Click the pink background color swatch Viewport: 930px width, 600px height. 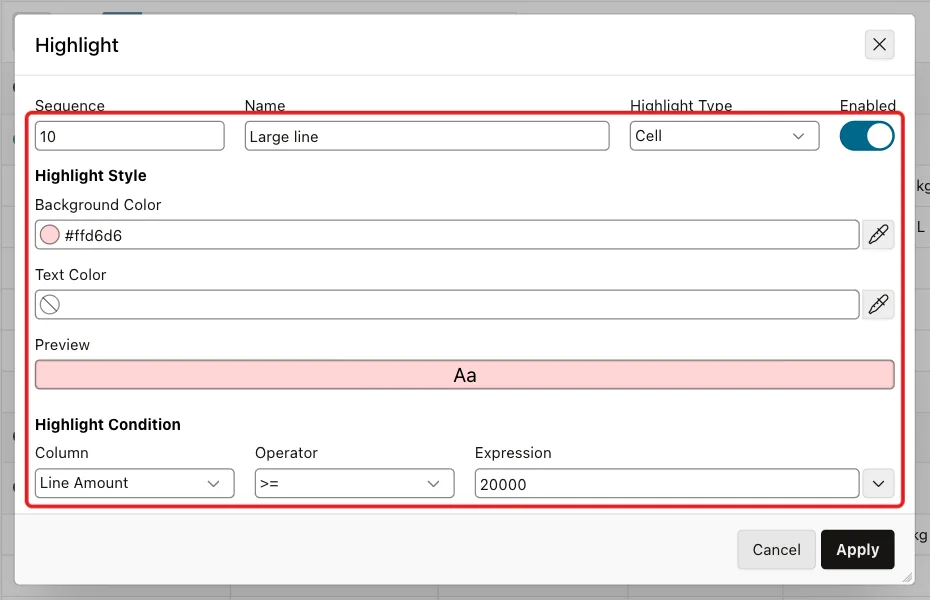[50, 235]
